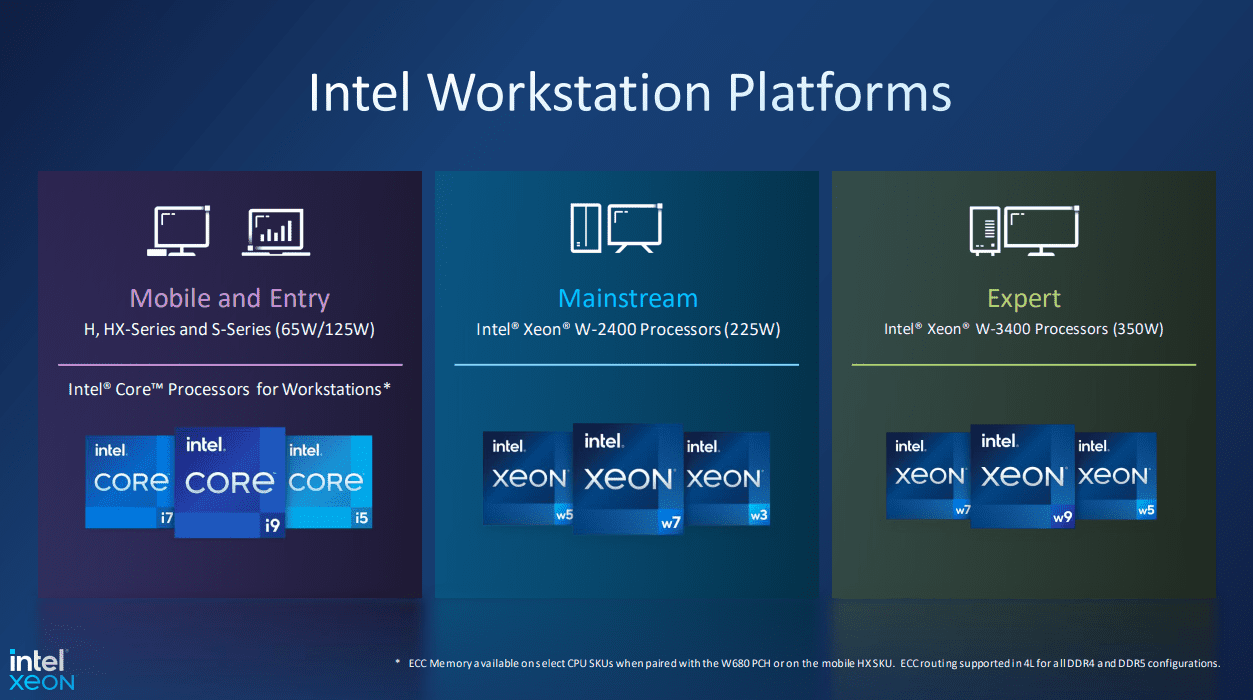Select the workstation icon above Expert
Viewport: 1253px width, 700px height.
coord(1023,230)
